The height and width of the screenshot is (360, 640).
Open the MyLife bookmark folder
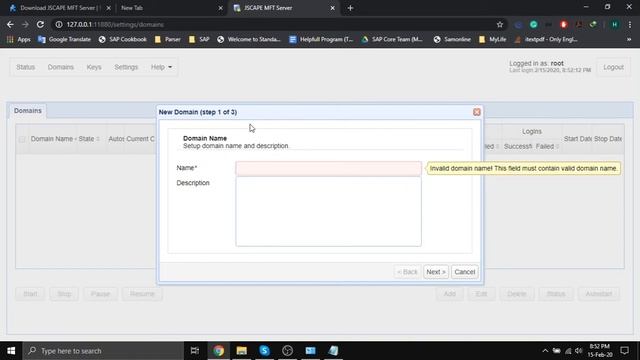[493, 39]
